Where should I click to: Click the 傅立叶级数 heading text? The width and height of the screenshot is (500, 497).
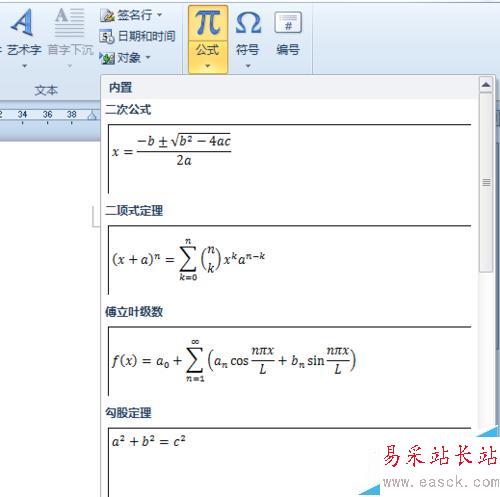coord(134,312)
